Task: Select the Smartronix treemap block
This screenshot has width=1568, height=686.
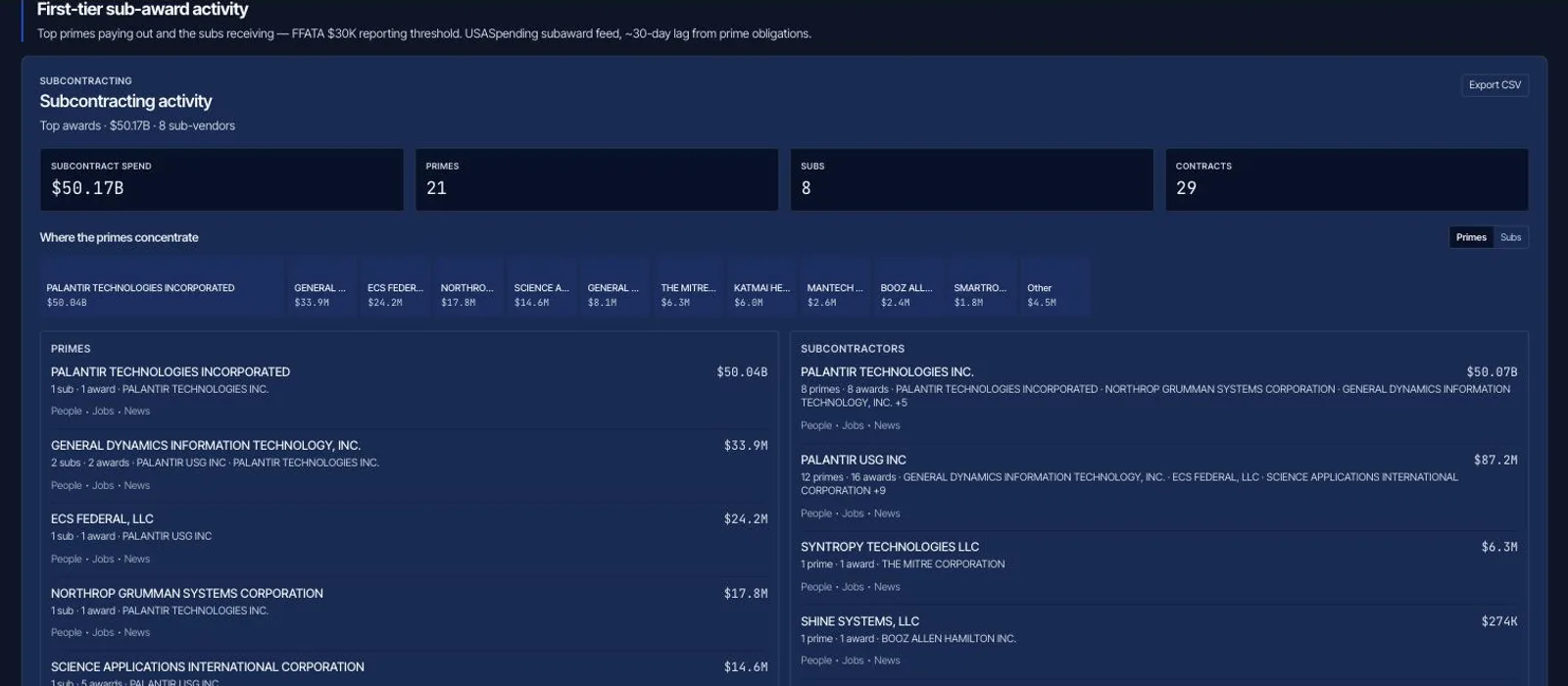Action: coord(982,286)
